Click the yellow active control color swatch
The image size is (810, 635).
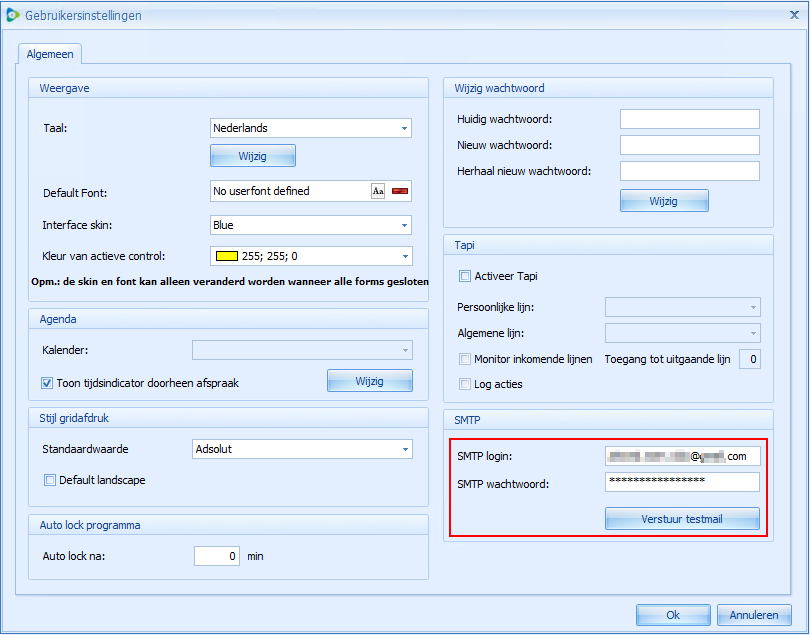(x=225, y=256)
